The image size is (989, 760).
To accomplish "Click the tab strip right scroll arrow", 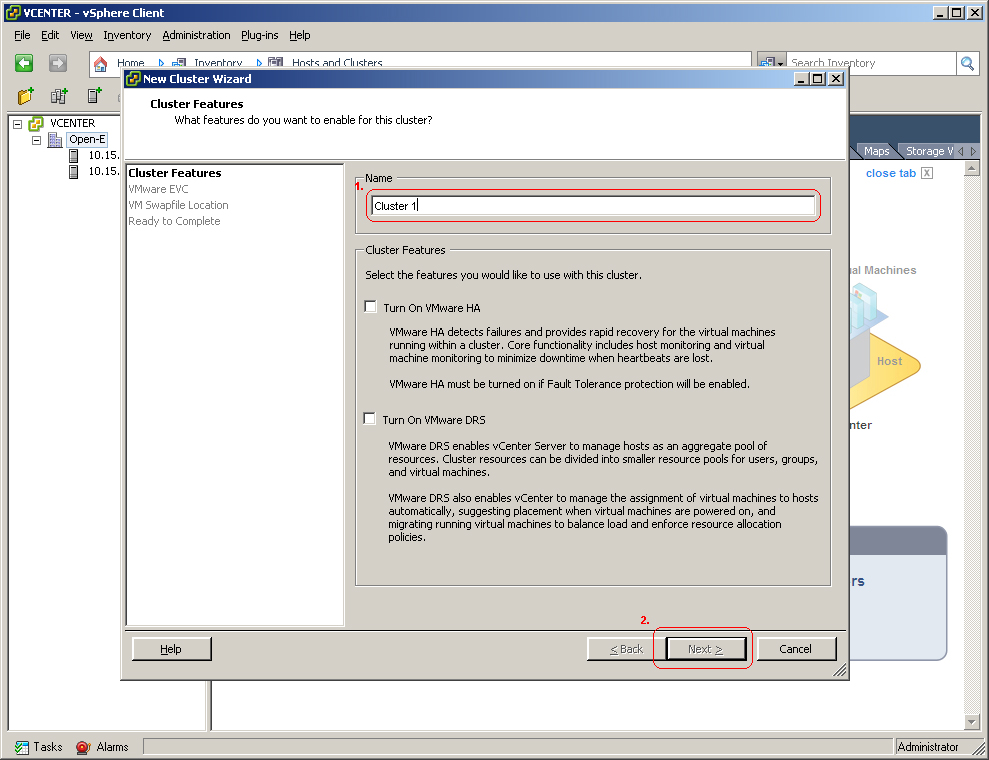I will coord(973,151).
